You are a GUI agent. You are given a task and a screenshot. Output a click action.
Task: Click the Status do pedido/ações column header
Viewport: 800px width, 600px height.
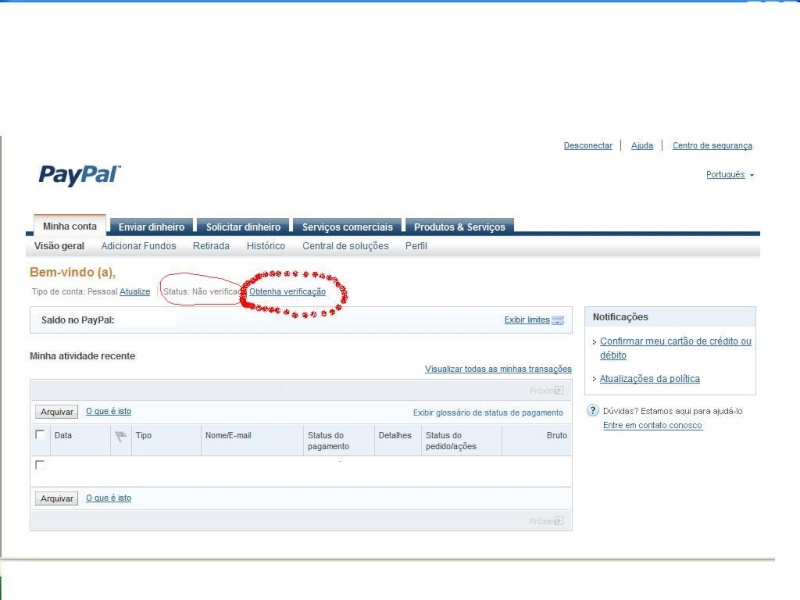[451, 441]
